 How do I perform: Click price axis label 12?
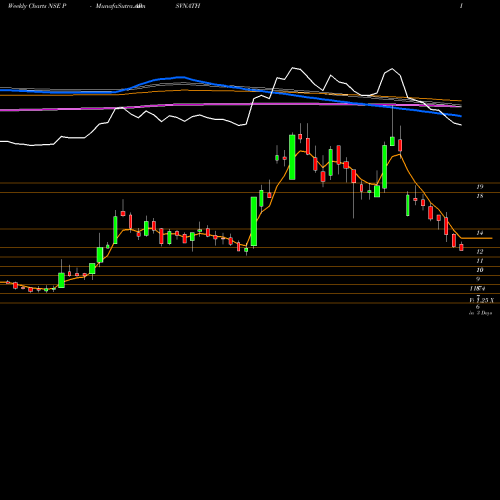(480, 251)
